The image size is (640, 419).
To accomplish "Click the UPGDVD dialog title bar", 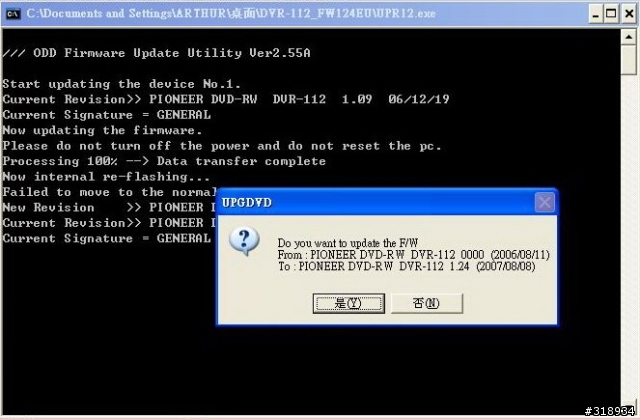I will pyautogui.click(x=376, y=202).
